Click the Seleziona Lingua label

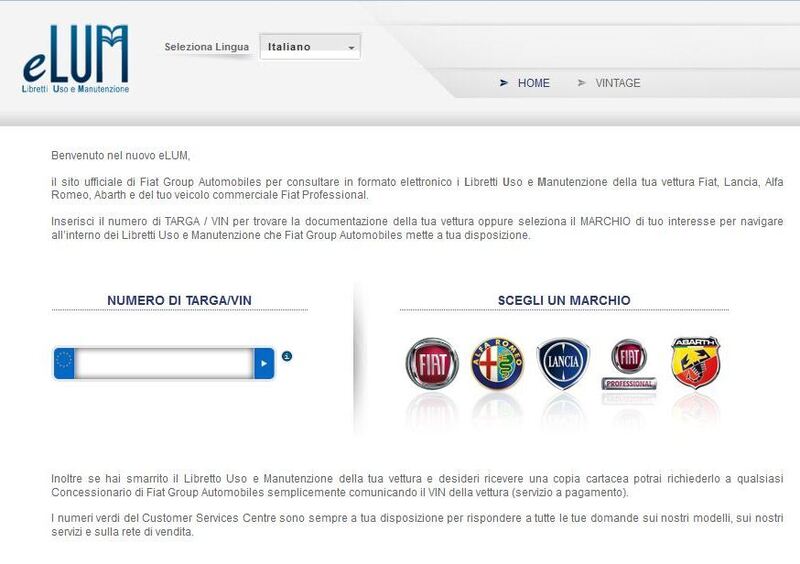(x=207, y=47)
